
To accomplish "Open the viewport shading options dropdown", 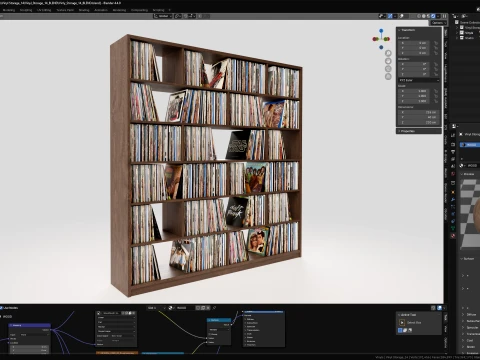I will pyautogui.click(x=438, y=16).
